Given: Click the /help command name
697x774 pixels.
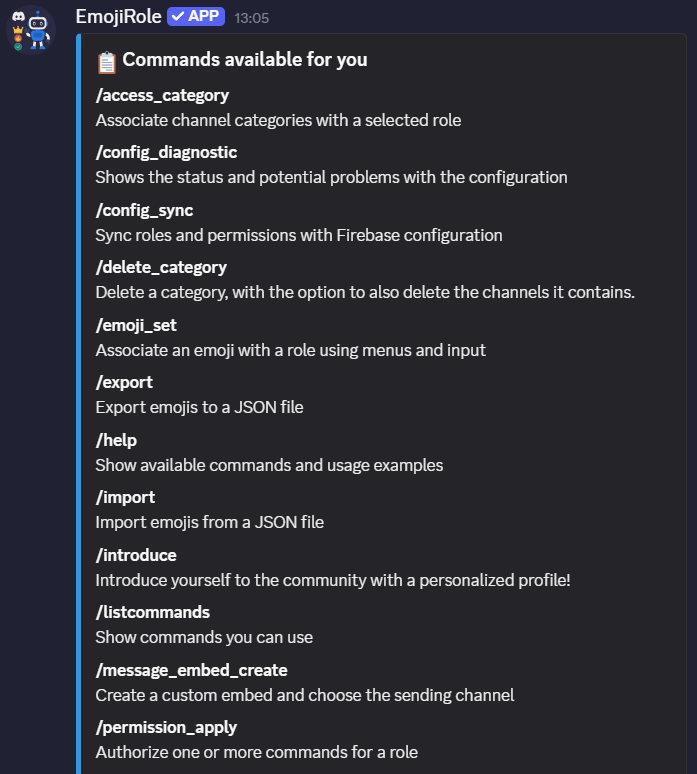Looking at the screenshot, I should (116, 440).
